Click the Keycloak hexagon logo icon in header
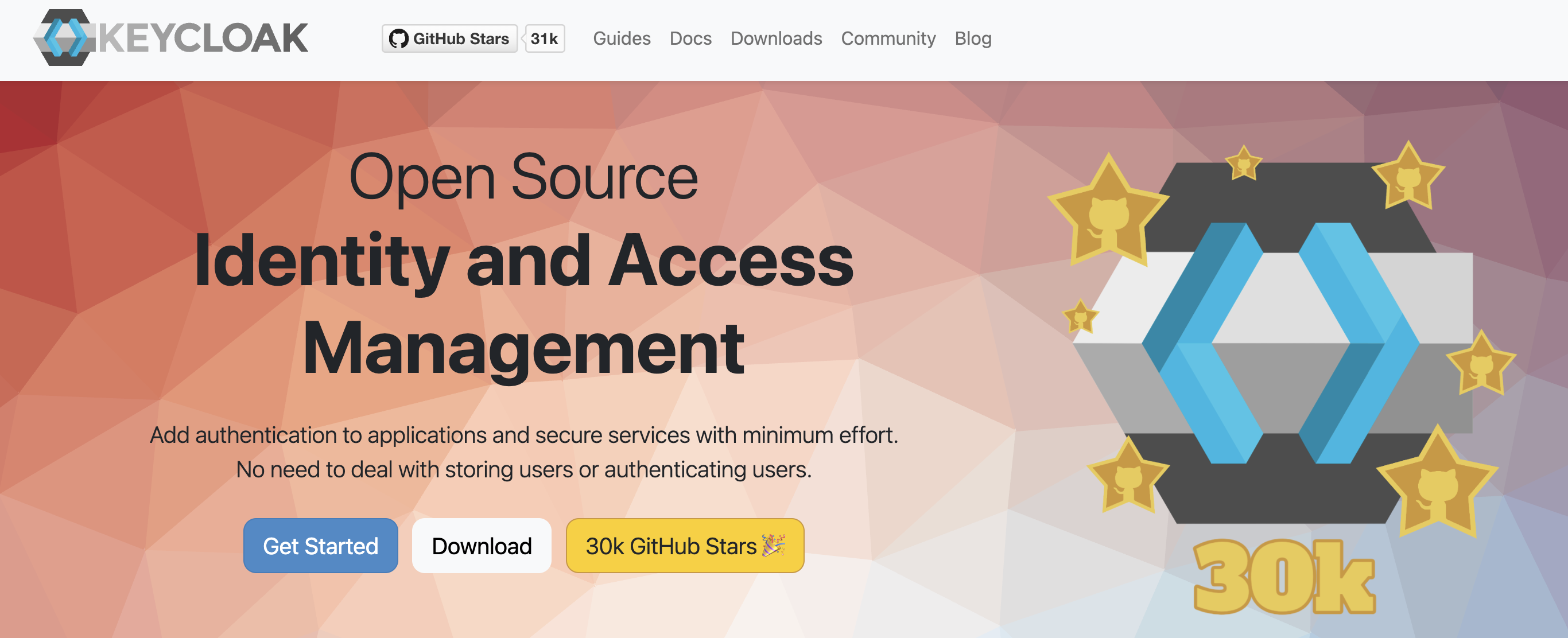This screenshot has height=638, width=1568. coord(64,38)
